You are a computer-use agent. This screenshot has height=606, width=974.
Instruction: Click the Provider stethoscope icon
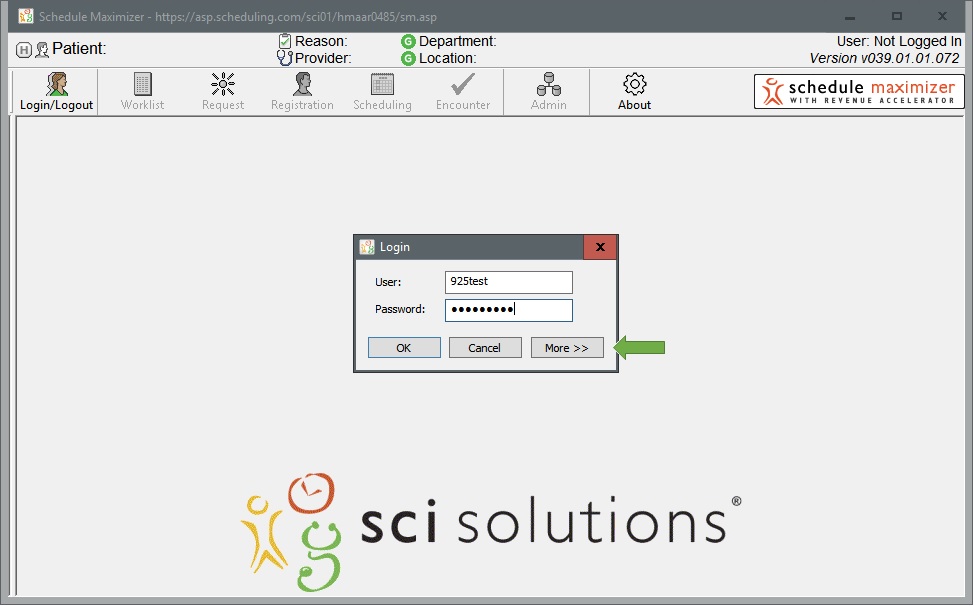pyautogui.click(x=284, y=58)
